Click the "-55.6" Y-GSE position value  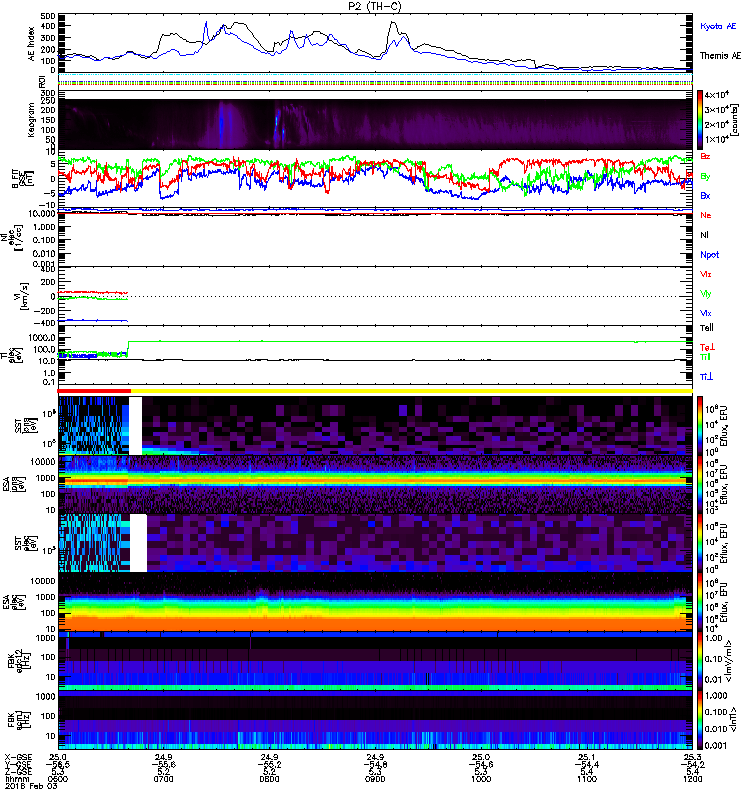click(x=162, y=765)
